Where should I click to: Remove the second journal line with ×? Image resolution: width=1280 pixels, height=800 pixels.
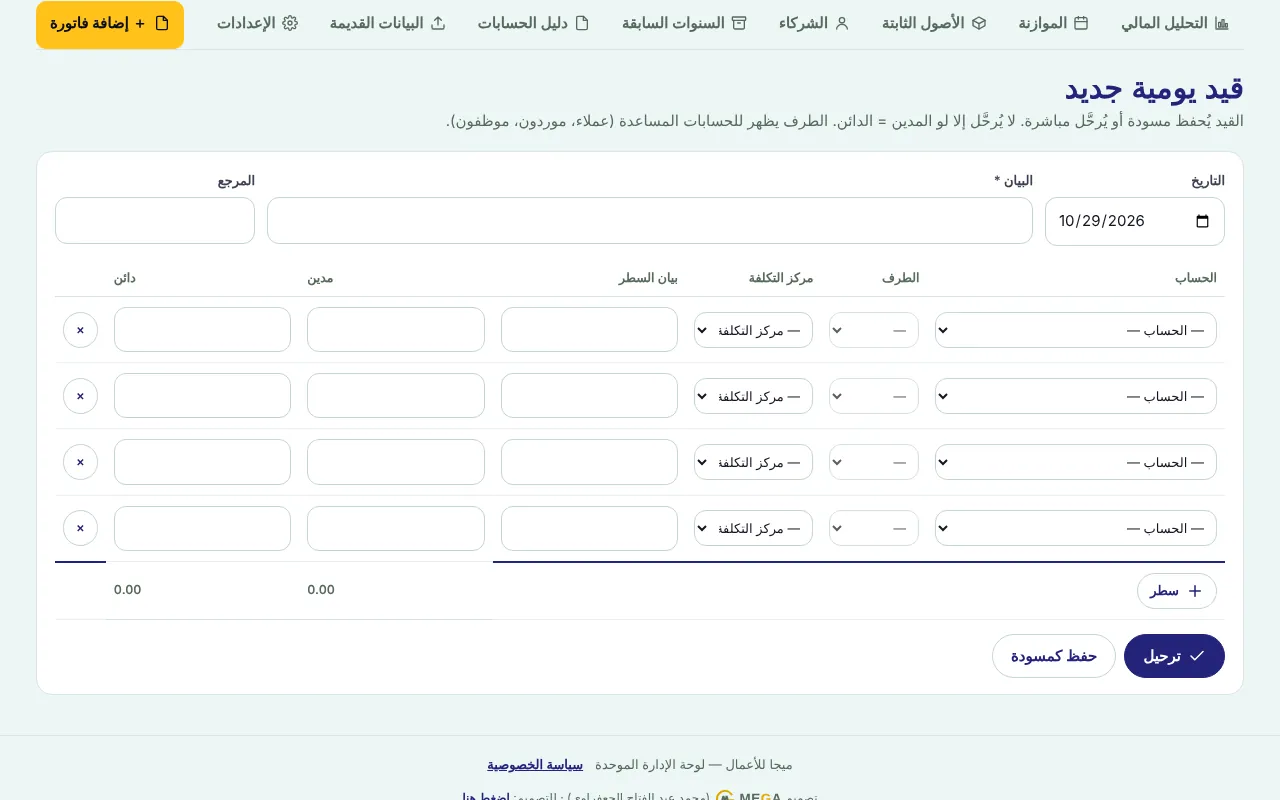pos(80,396)
